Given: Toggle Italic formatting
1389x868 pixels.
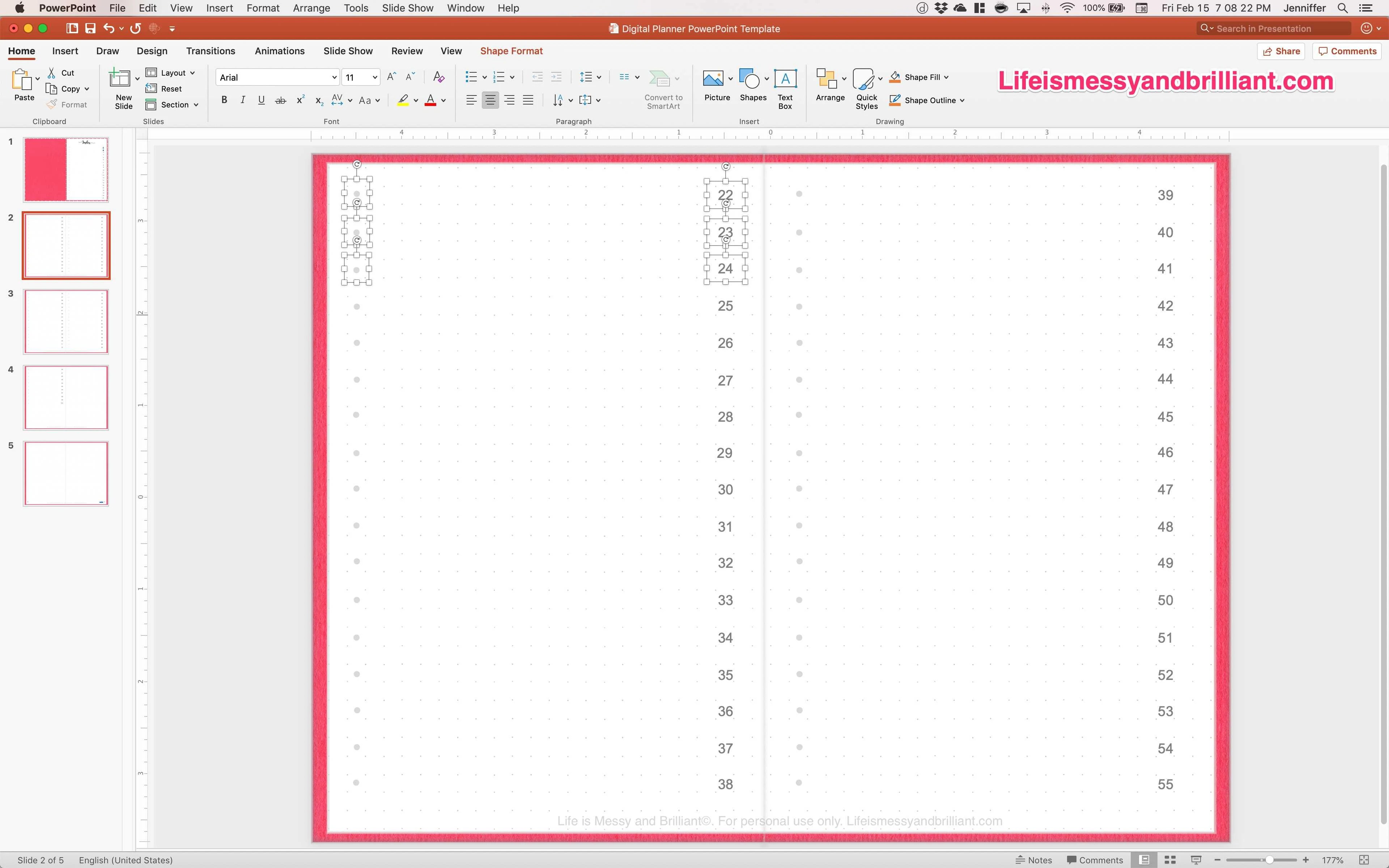Looking at the screenshot, I should pyautogui.click(x=243, y=100).
